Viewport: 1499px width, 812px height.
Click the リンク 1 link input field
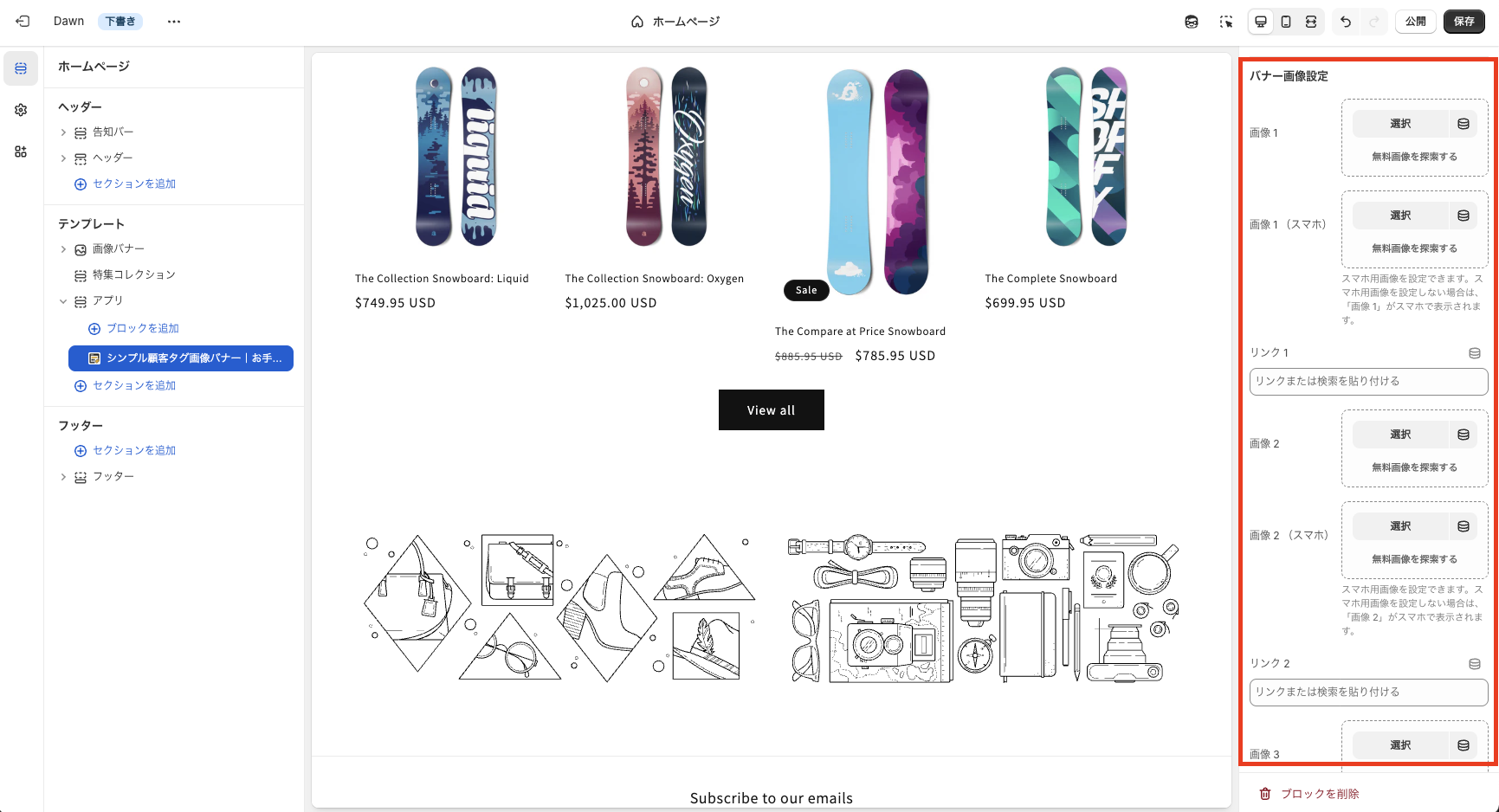coord(1368,382)
